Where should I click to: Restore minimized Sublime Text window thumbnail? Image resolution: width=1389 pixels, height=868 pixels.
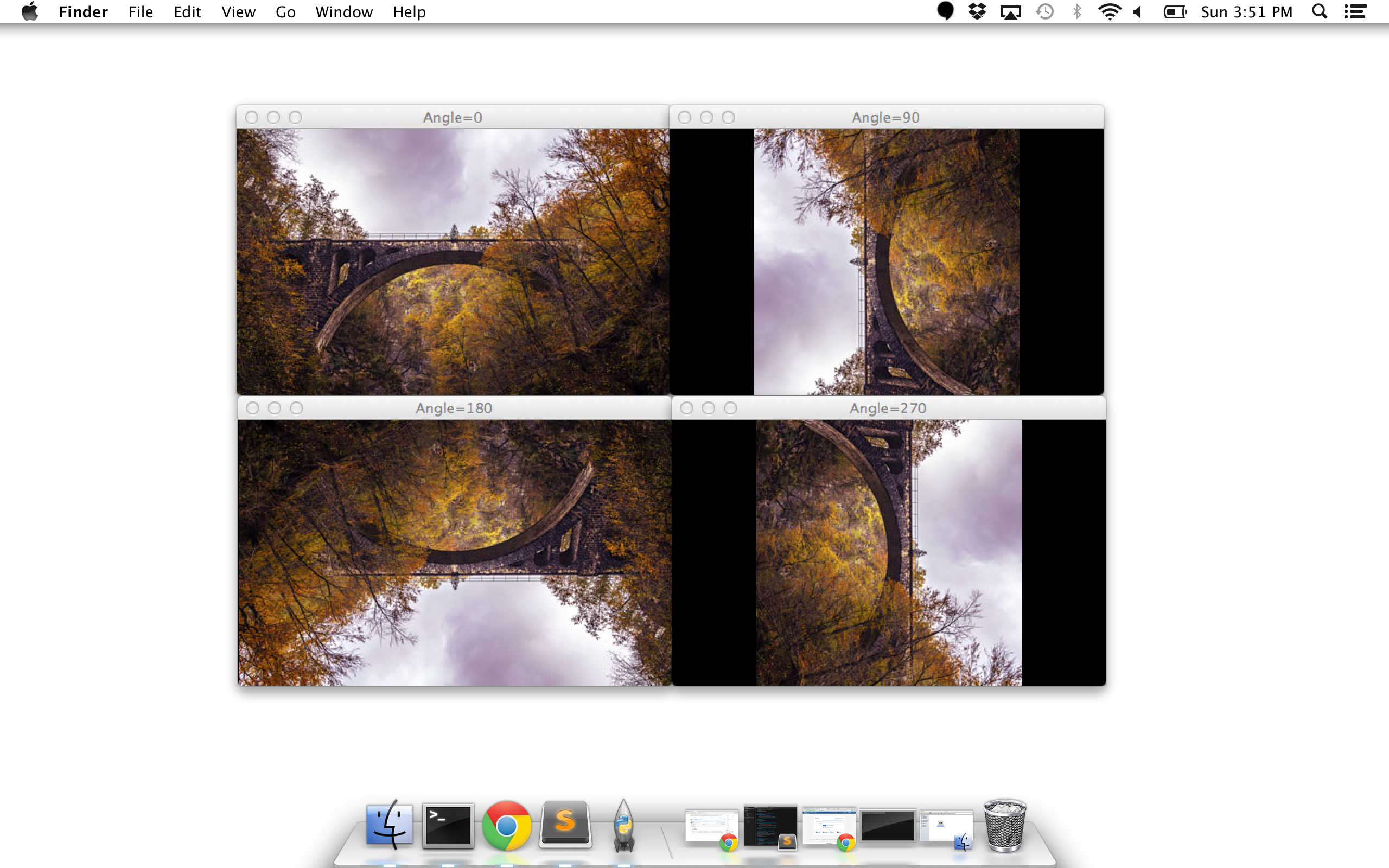(x=770, y=827)
